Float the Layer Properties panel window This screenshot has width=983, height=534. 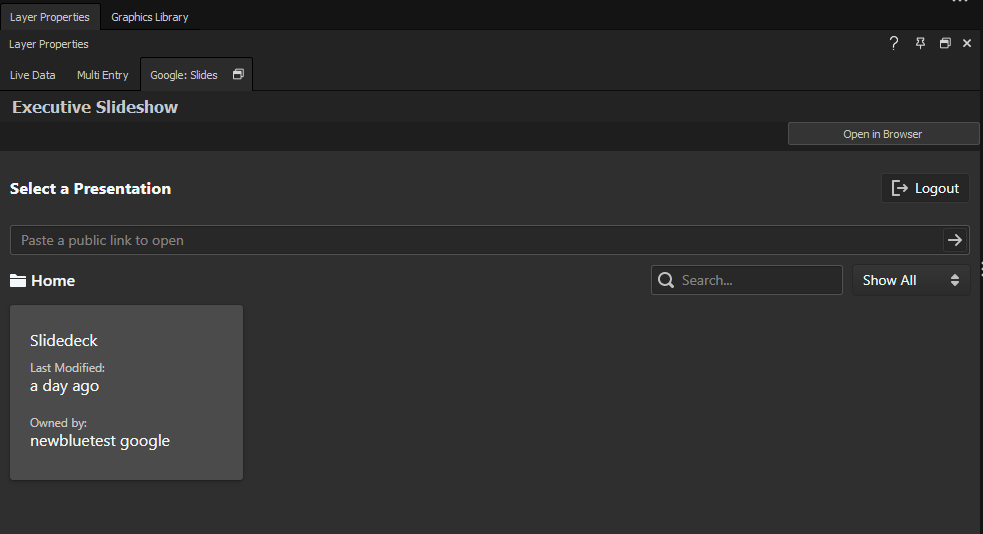coord(945,43)
